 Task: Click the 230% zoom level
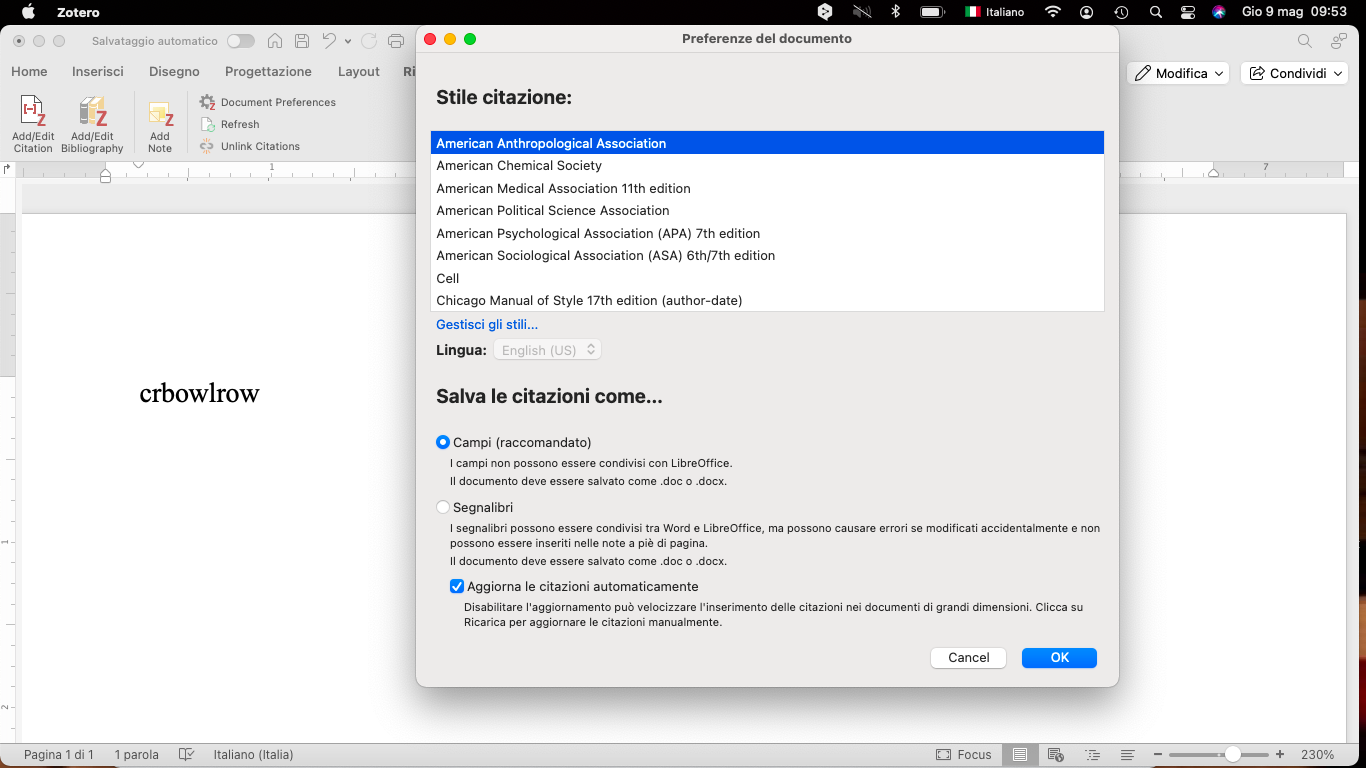click(1318, 755)
